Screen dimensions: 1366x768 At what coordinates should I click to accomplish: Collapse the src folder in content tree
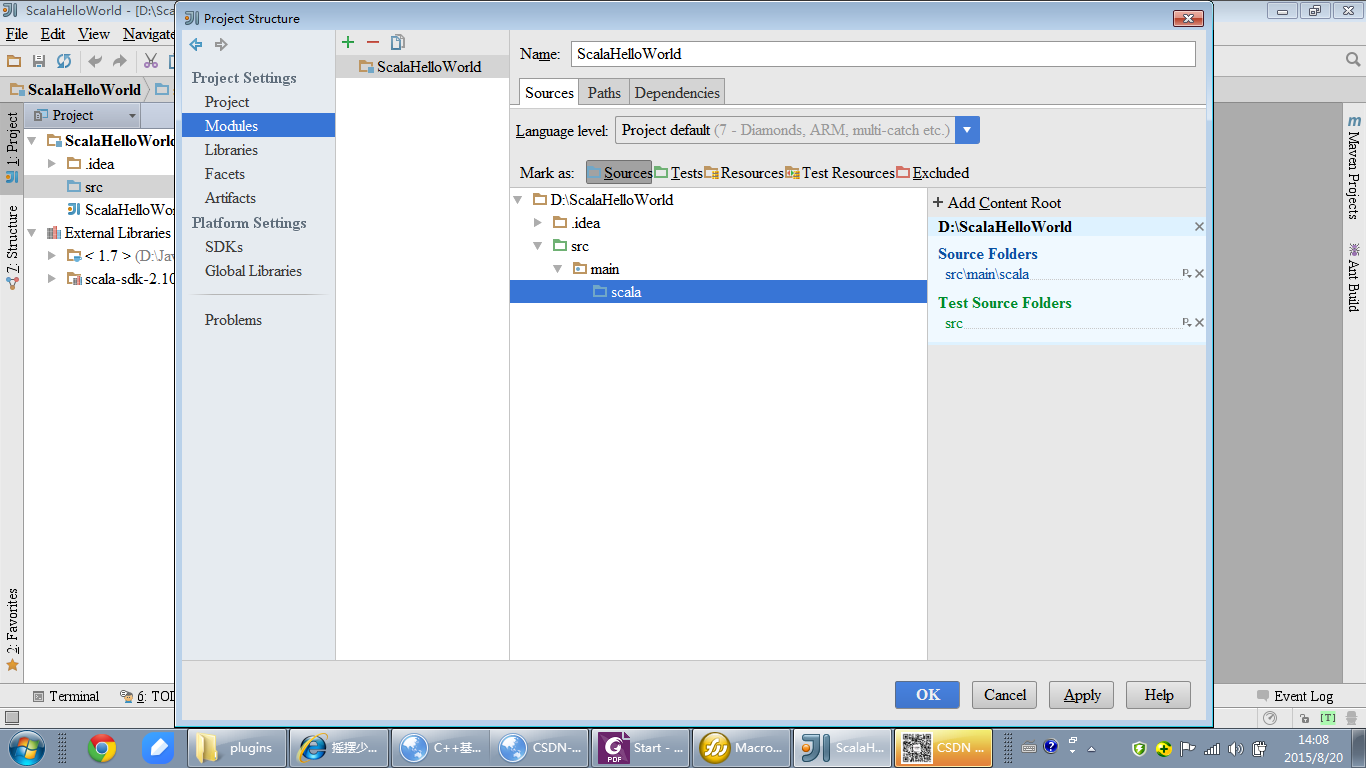click(538, 246)
